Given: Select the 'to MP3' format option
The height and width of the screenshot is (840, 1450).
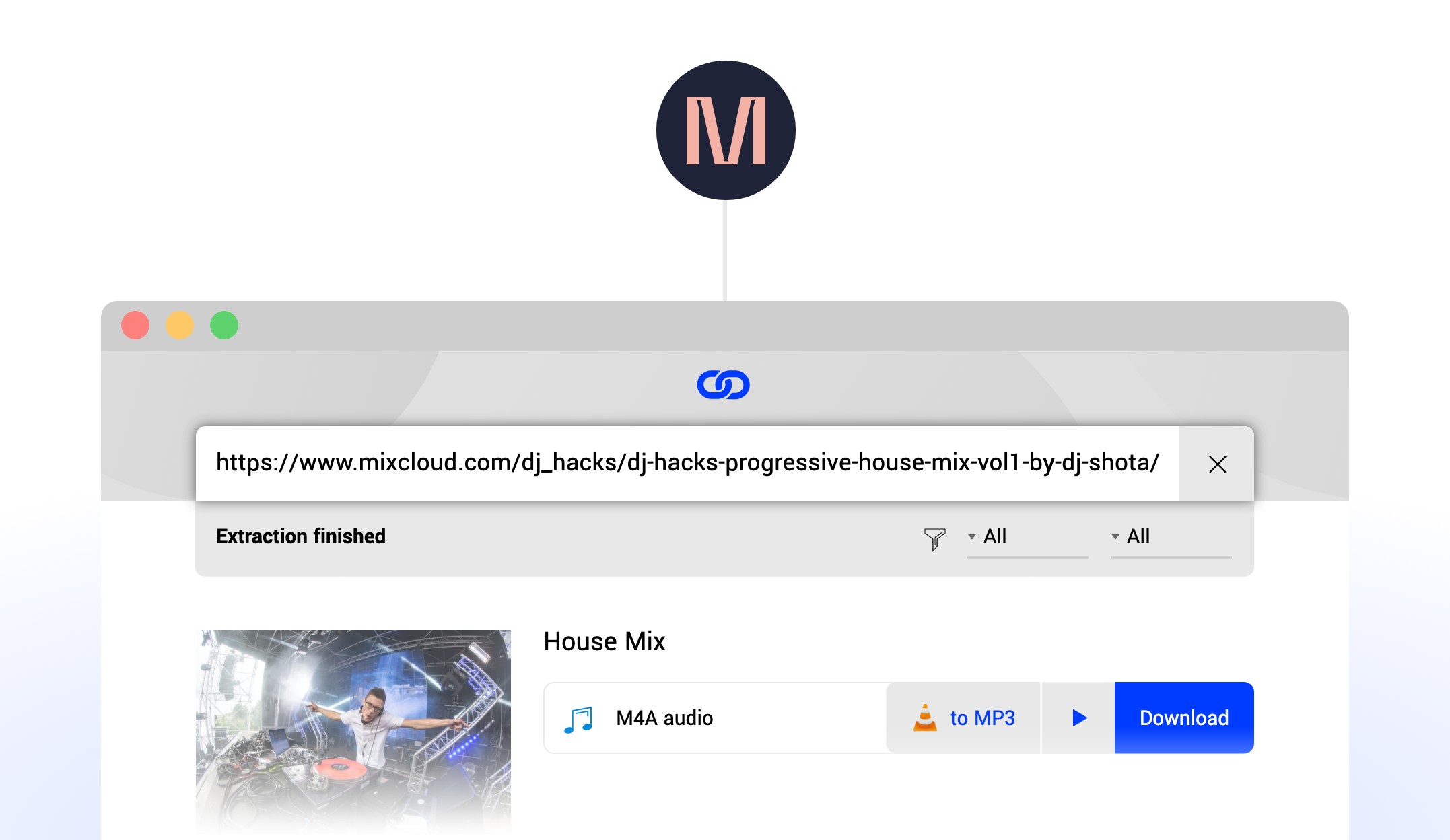Looking at the screenshot, I should pyautogui.click(x=963, y=717).
